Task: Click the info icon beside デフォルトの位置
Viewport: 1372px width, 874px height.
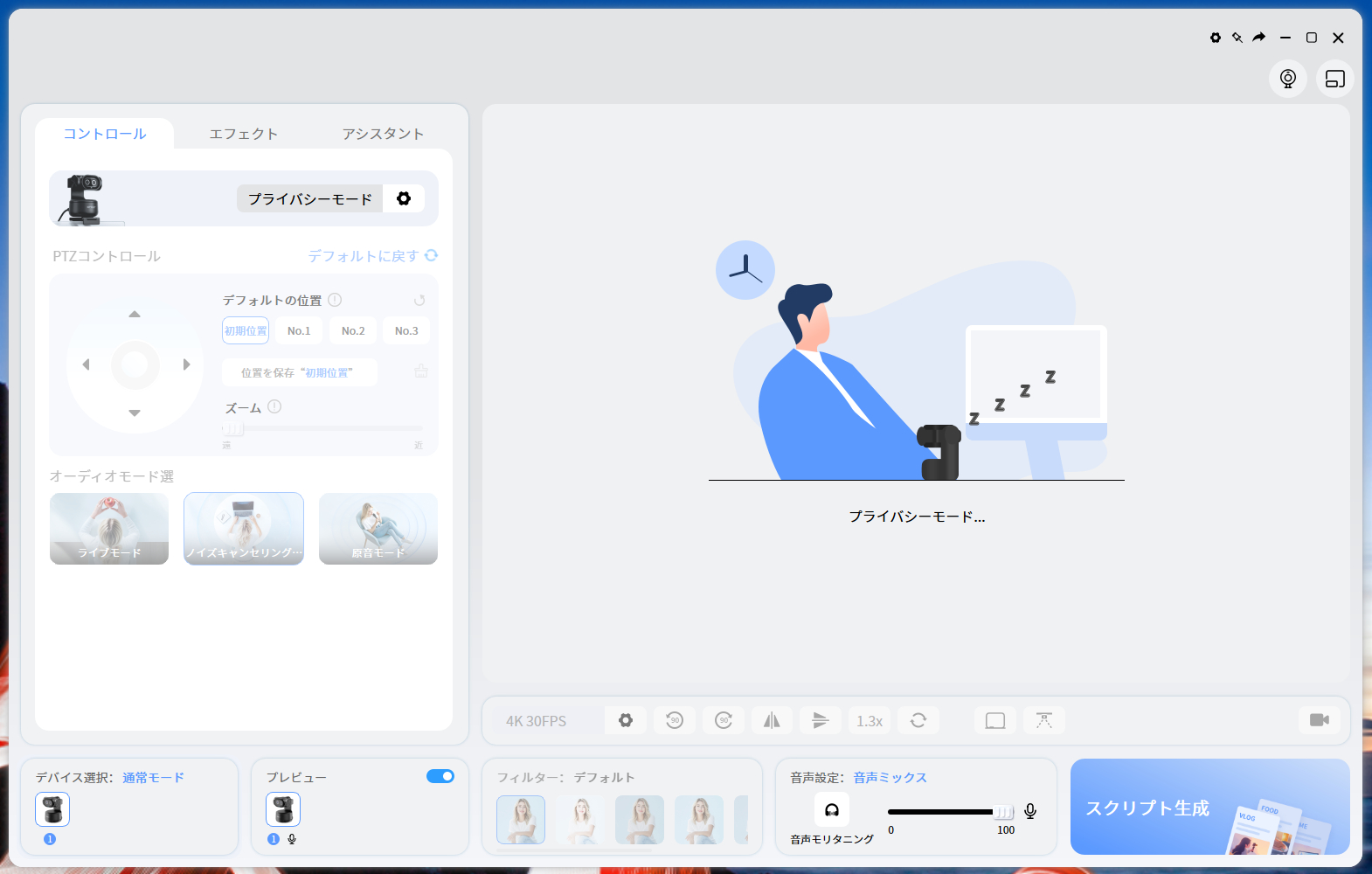Action: pos(335,300)
